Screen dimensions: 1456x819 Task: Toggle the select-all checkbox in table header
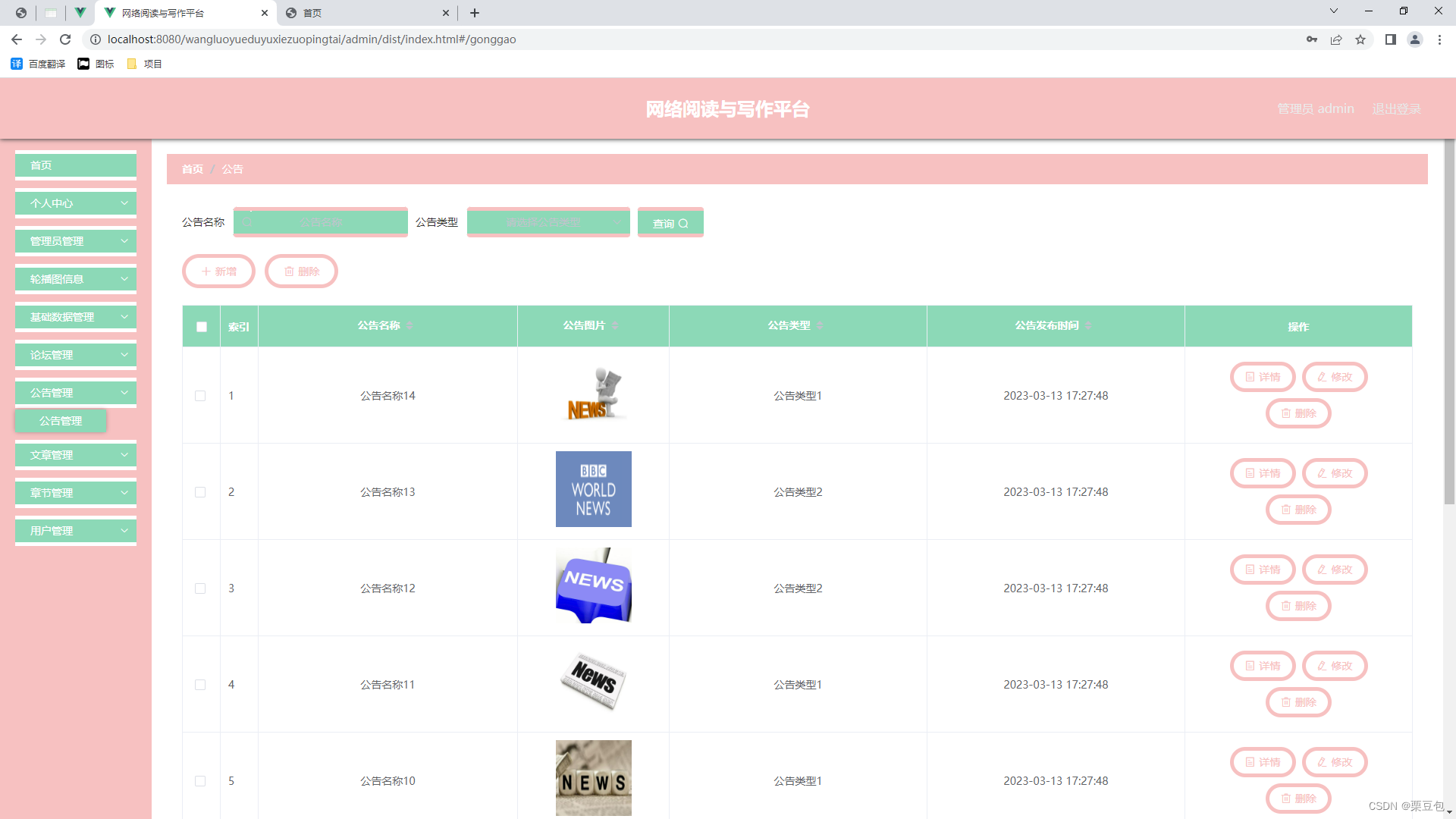pos(202,327)
